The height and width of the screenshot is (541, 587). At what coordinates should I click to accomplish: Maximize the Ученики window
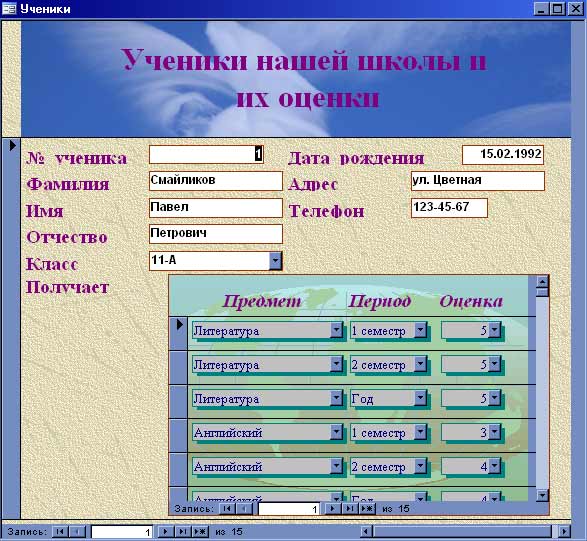[x=558, y=8]
